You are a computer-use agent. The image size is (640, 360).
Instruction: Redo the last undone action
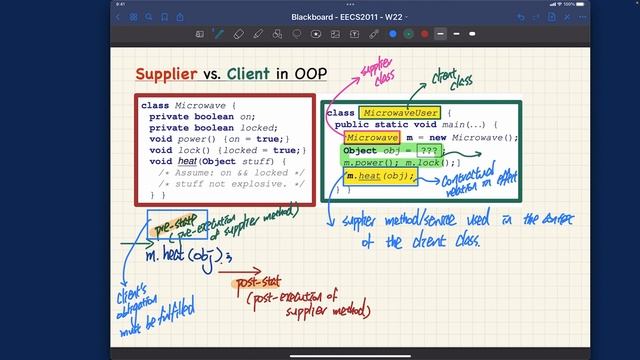(536, 17)
